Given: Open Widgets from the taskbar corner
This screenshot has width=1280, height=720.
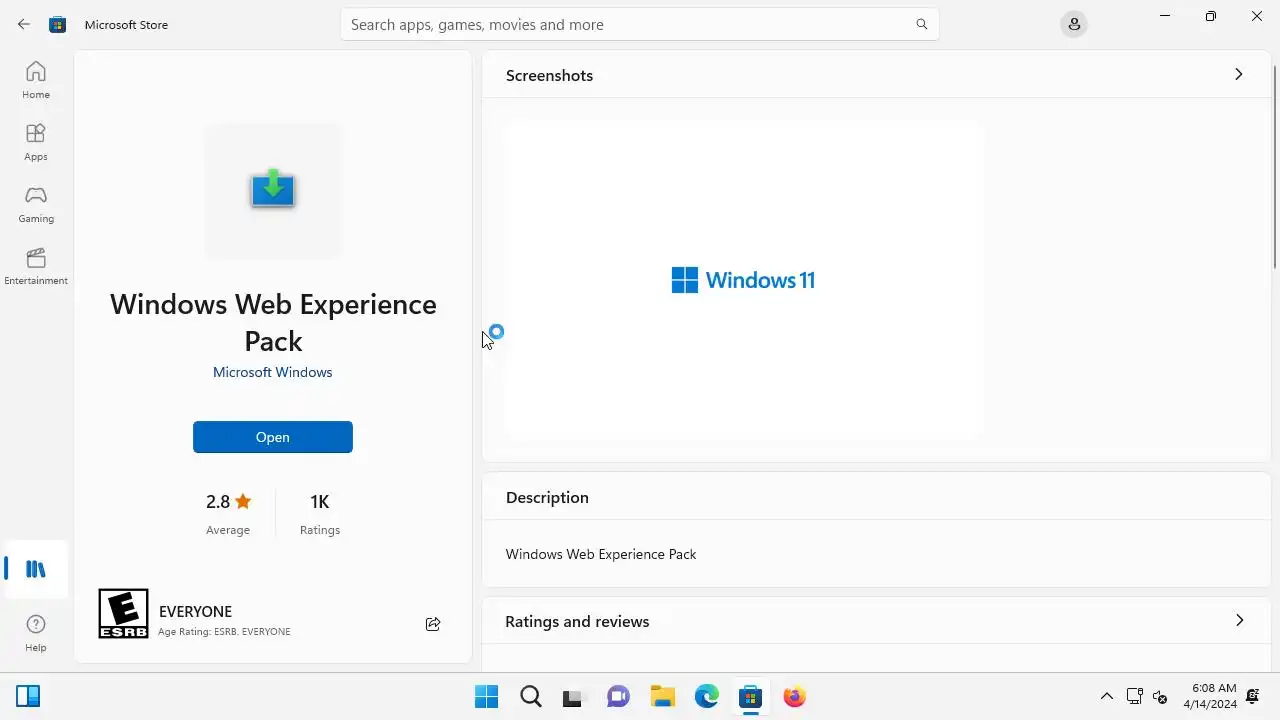Looking at the screenshot, I should tap(28, 696).
